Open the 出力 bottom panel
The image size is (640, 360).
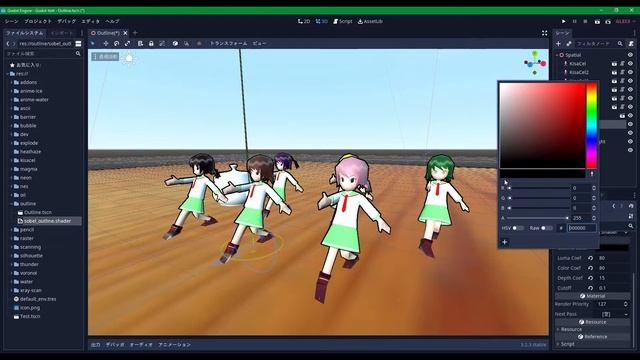(96, 344)
